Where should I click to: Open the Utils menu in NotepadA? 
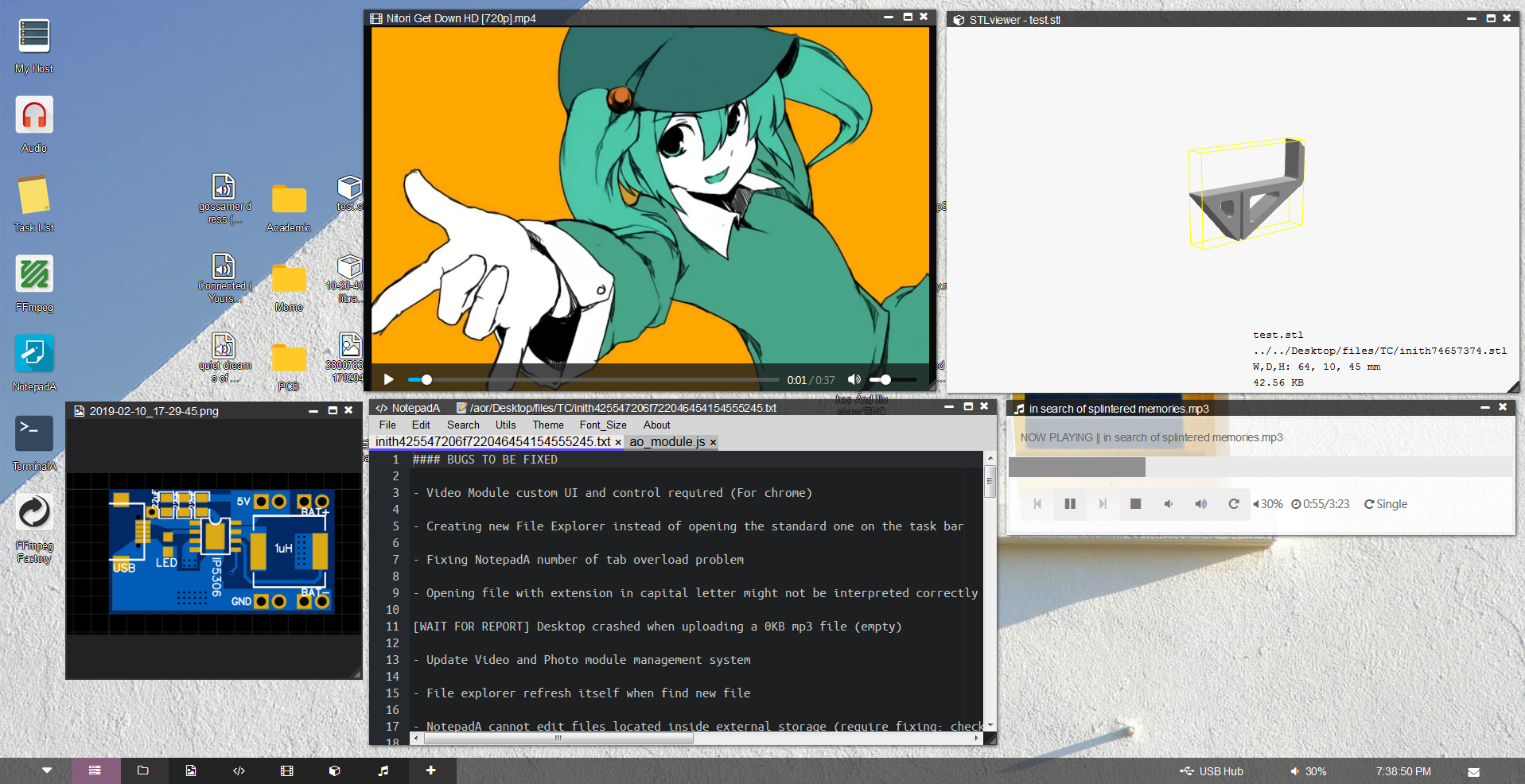[x=506, y=425]
